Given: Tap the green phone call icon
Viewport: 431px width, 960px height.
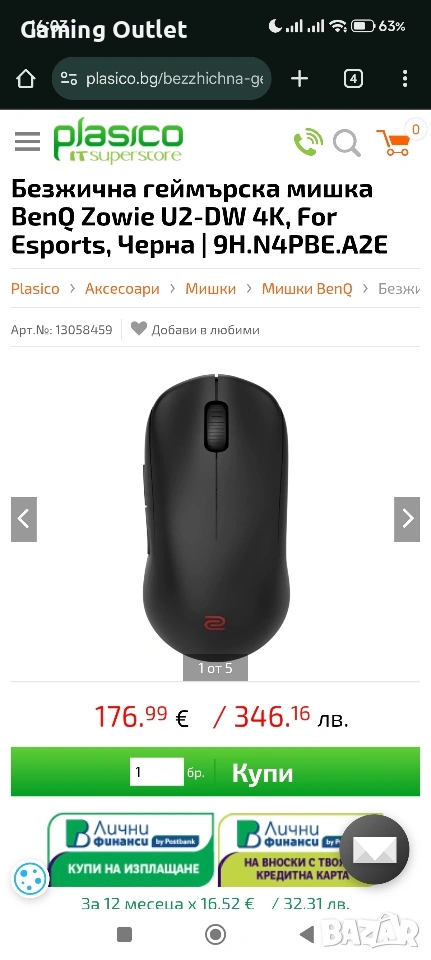Looking at the screenshot, I should (308, 142).
